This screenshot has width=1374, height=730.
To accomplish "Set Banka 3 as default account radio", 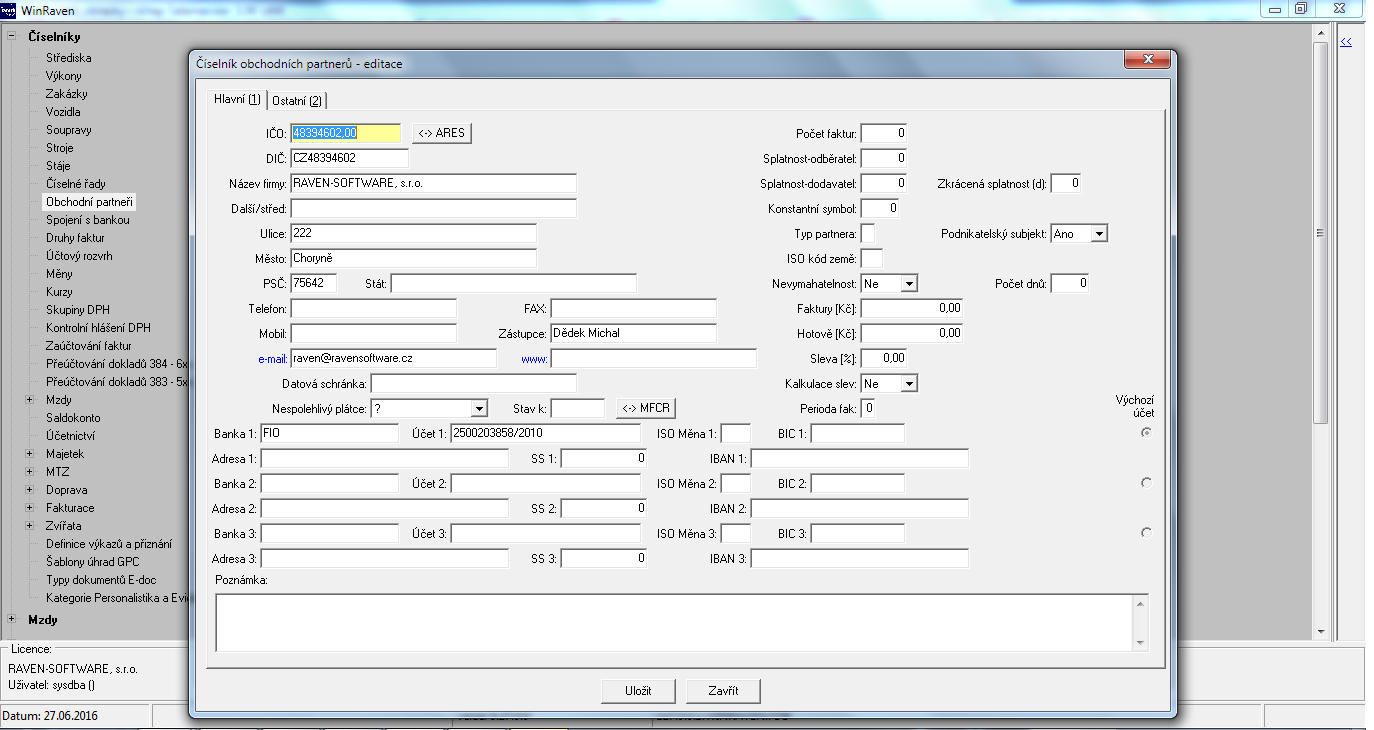I will coord(1146,533).
